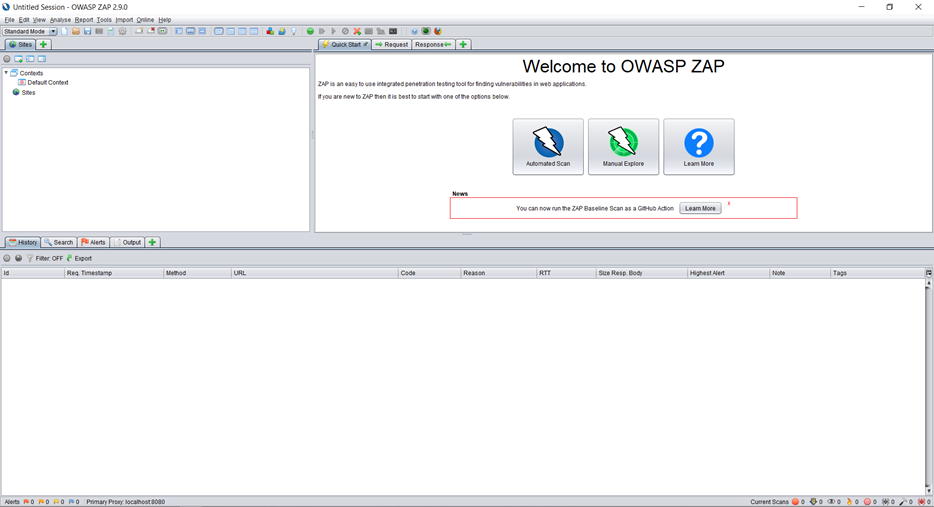Click the Open Session folder icon
The image size is (934, 507).
coord(76,31)
